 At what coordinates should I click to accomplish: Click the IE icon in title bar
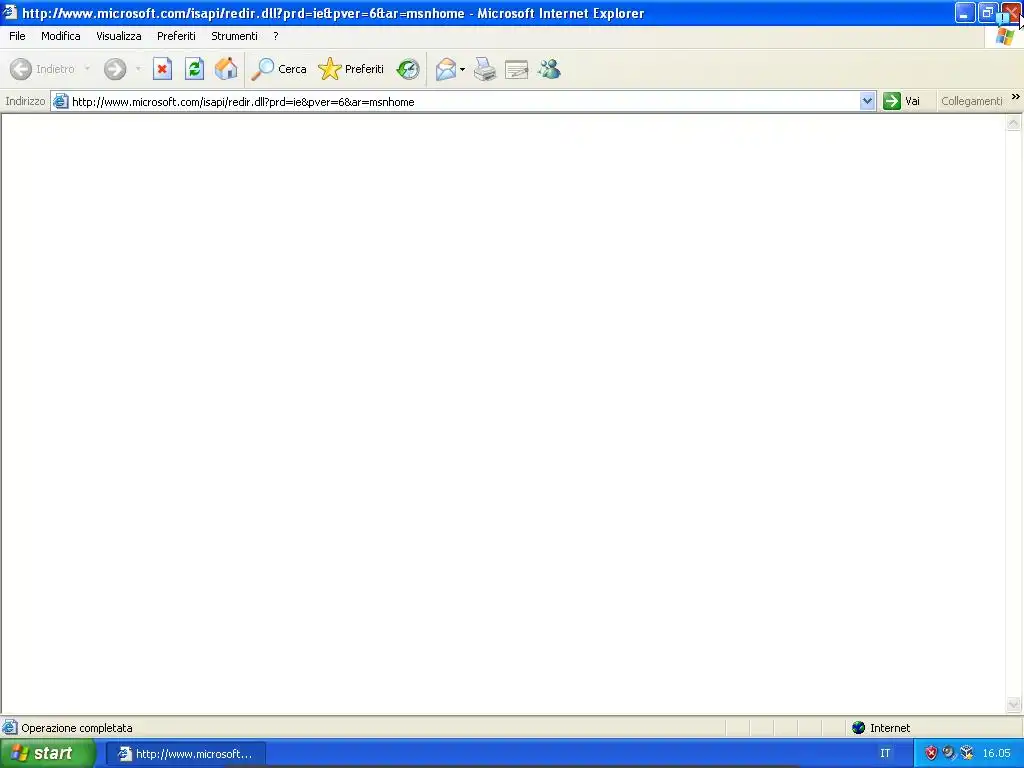(10, 12)
